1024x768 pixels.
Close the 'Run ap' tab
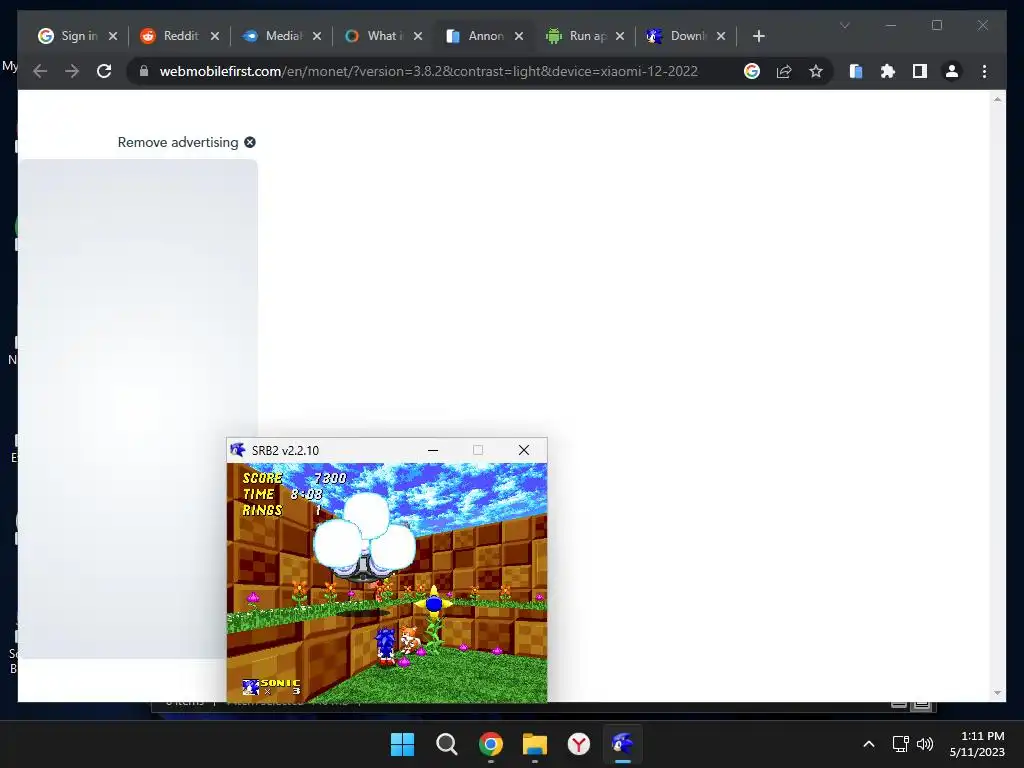pyautogui.click(x=620, y=36)
